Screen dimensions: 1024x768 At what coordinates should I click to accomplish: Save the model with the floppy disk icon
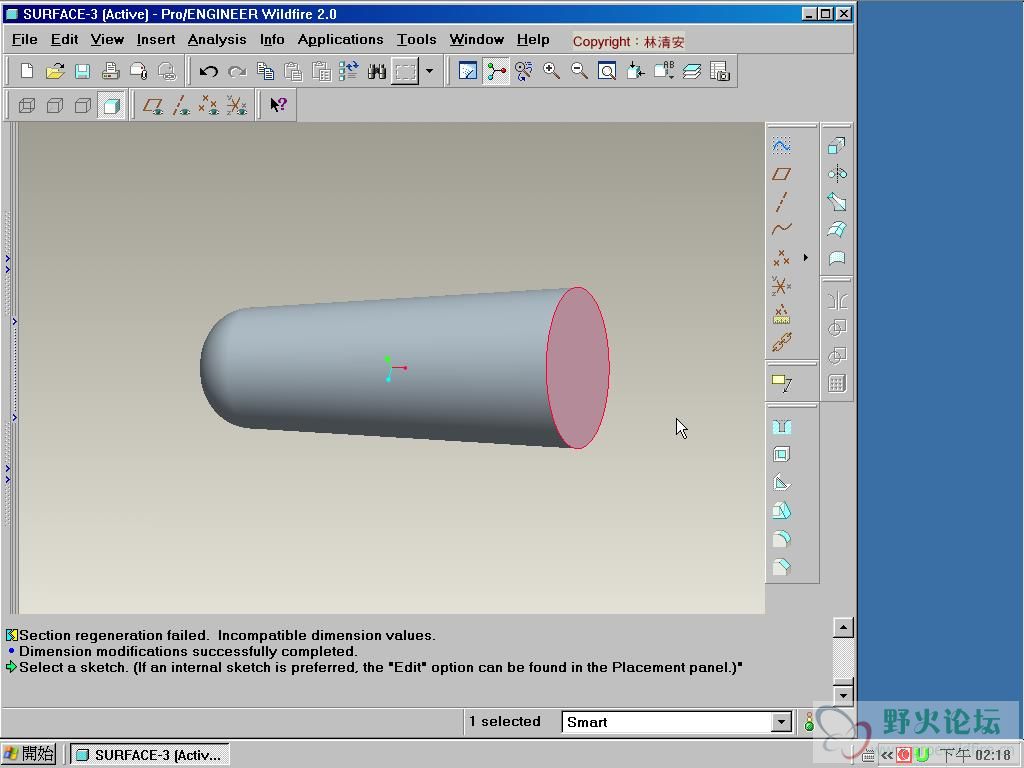coord(82,71)
